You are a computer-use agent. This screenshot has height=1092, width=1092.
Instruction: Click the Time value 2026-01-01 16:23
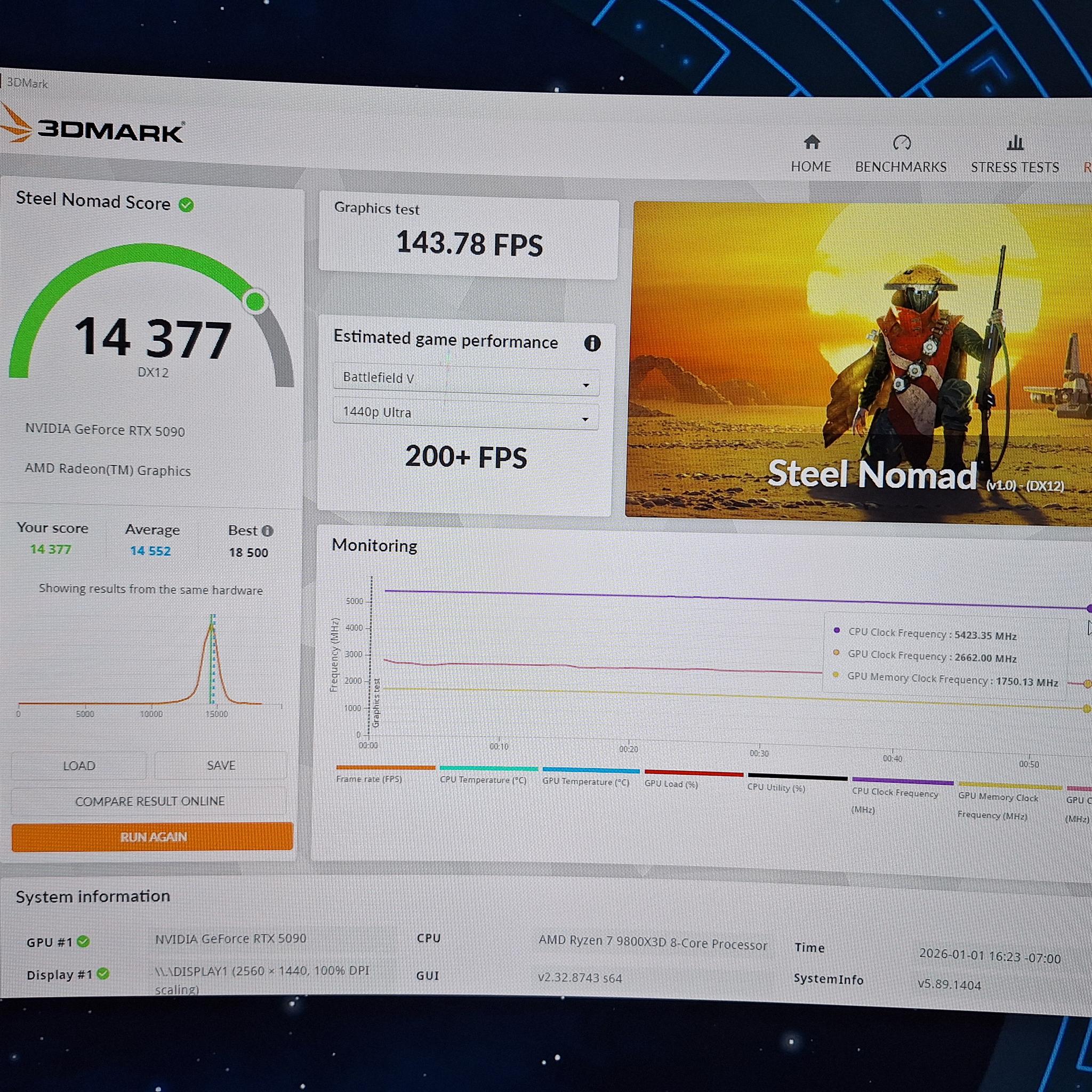[989, 956]
